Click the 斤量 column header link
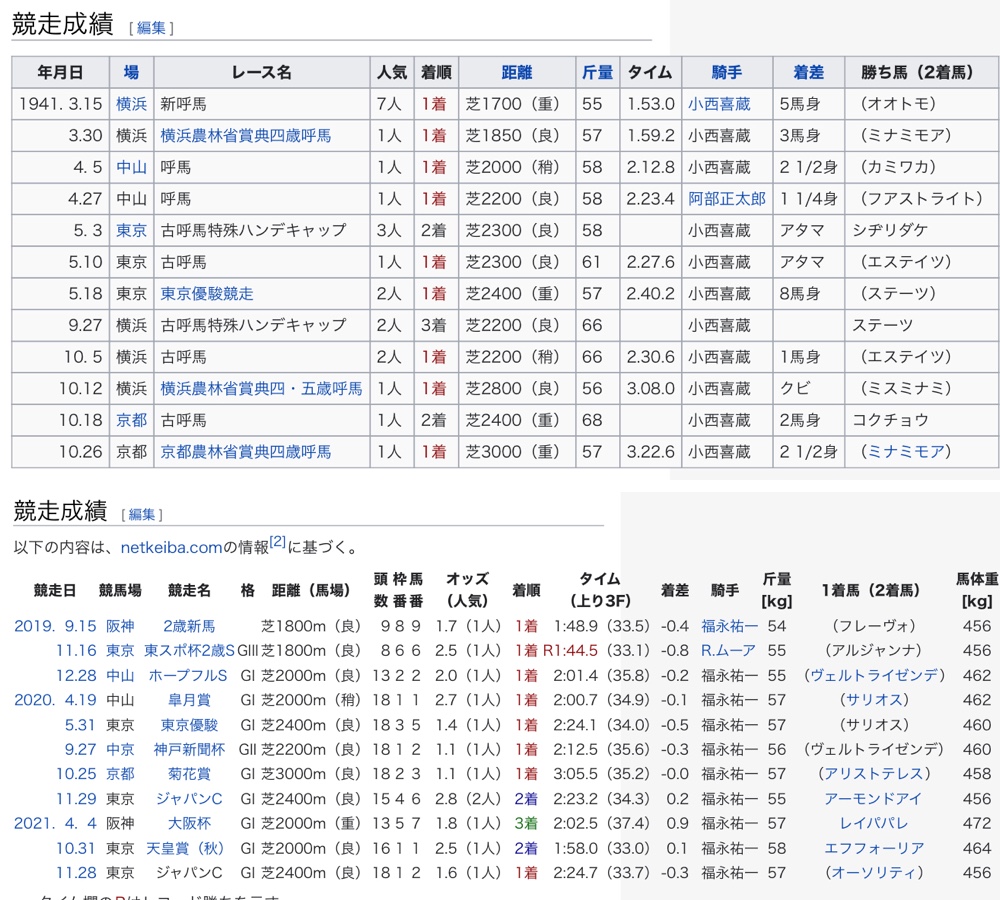Viewport: 1000px width, 900px height. pyautogui.click(x=597, y=72)
